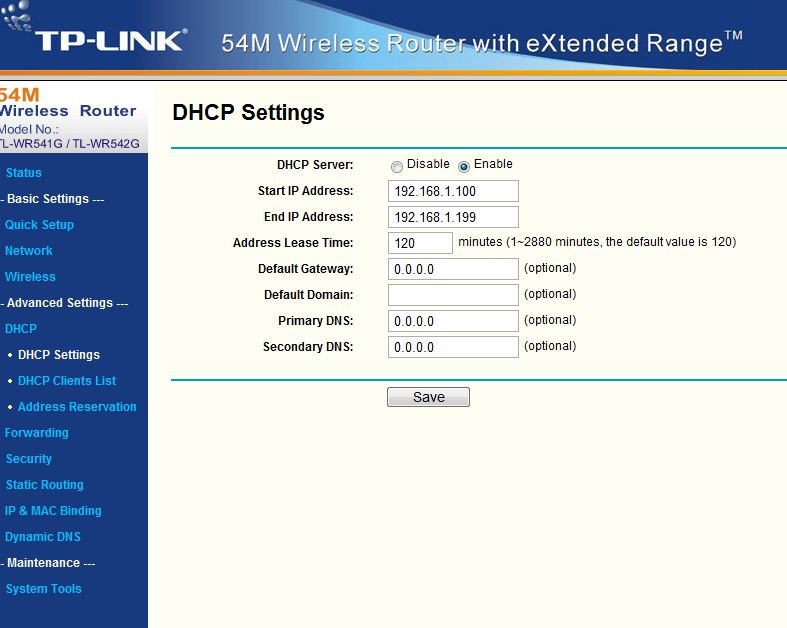Click the Default Gateway input field
787x628 pixels.
point(453,269)
